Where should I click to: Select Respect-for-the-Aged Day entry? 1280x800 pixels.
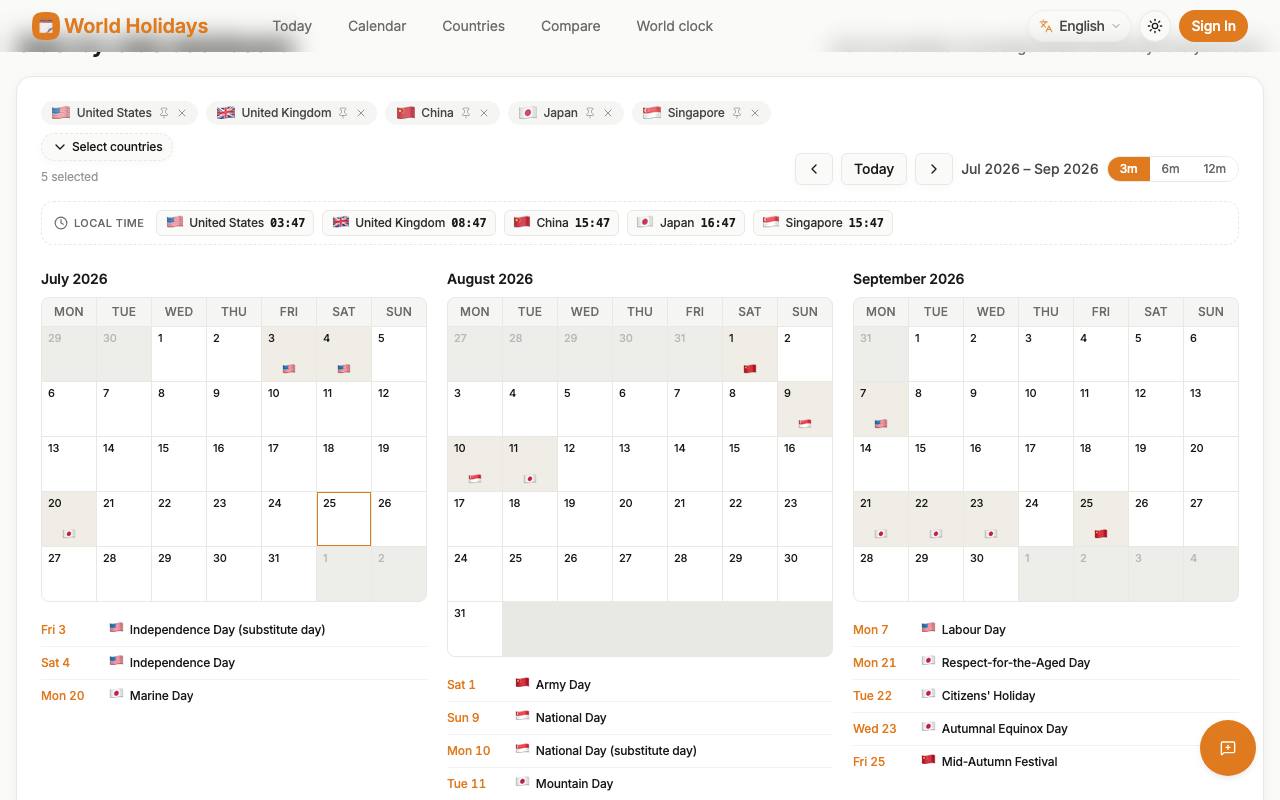1046,663
